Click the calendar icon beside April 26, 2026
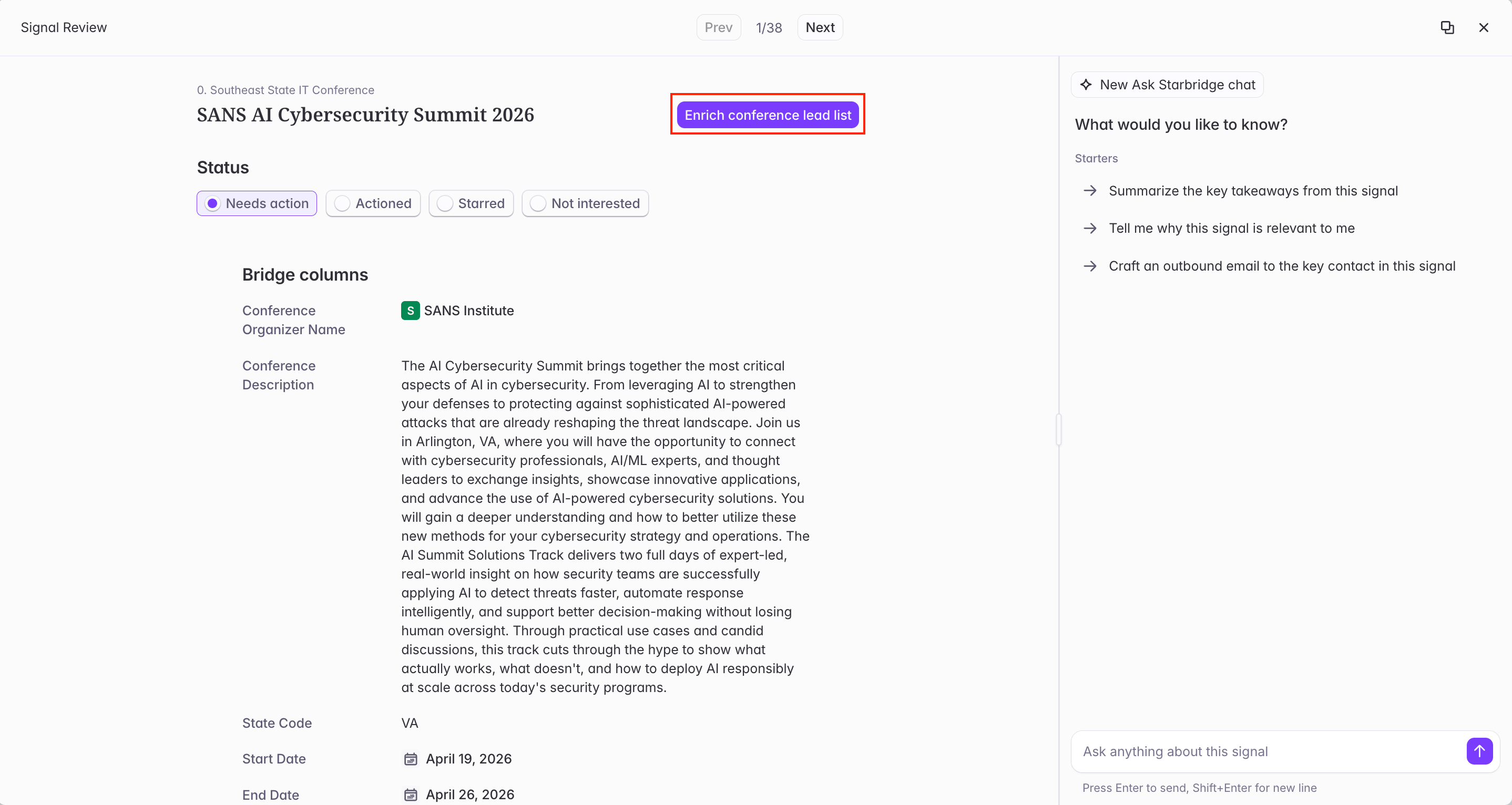 tap(410, 794)
